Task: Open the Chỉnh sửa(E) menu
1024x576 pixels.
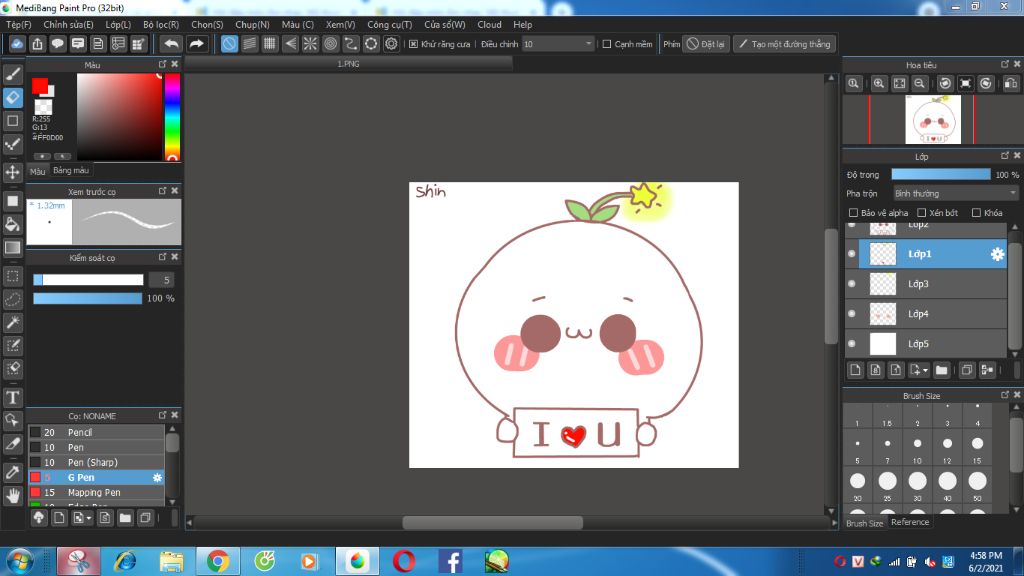Action: (x=69, y=25)
